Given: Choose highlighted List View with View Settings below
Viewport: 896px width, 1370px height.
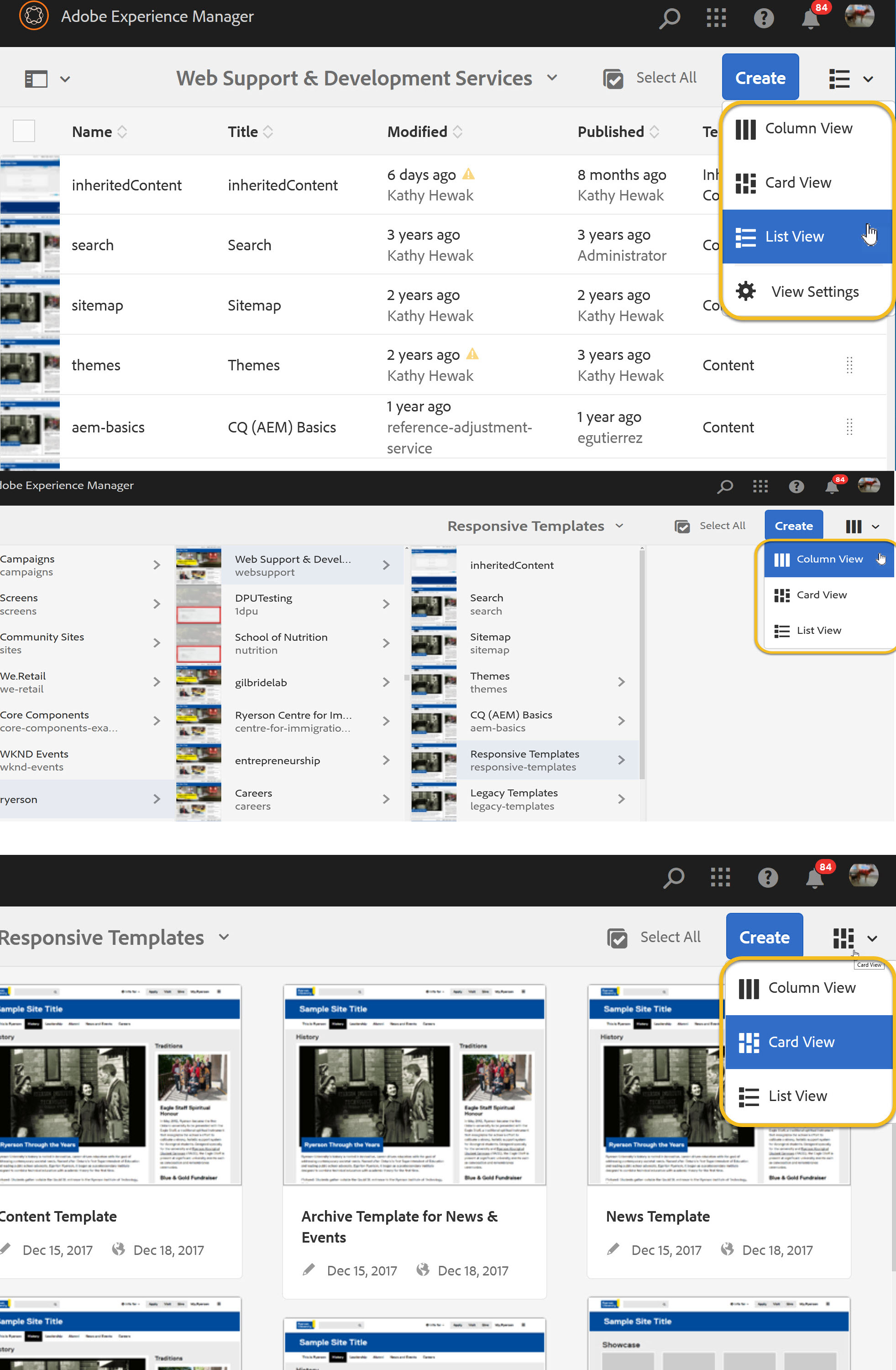Looking at the screenshot, I should [x=807, y=237].
